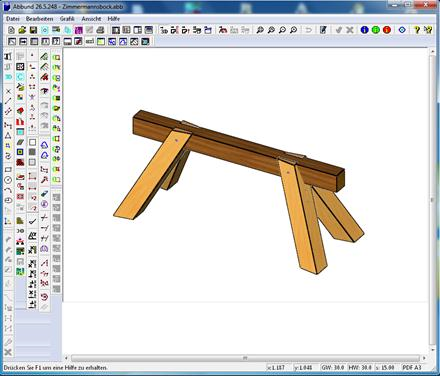Click the white empty square icon
The image size is (440, 376).
point(32,142)
